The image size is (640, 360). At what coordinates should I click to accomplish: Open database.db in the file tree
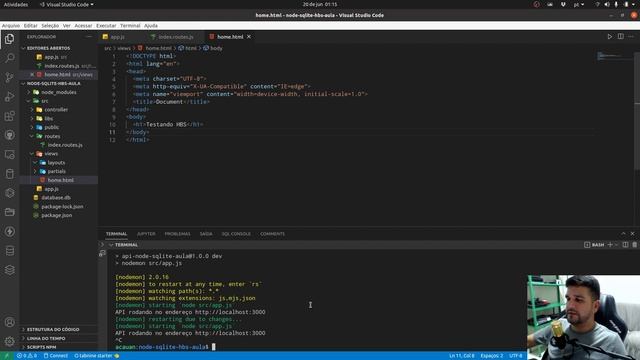click(x=56, y=198)
